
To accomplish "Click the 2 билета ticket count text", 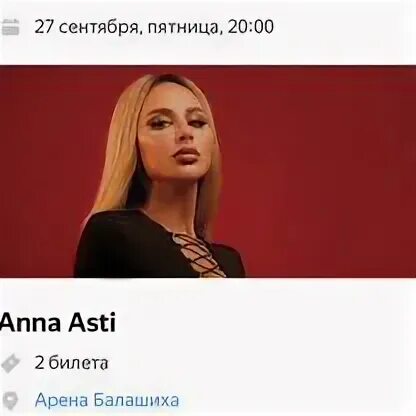I will coord(71,363).
